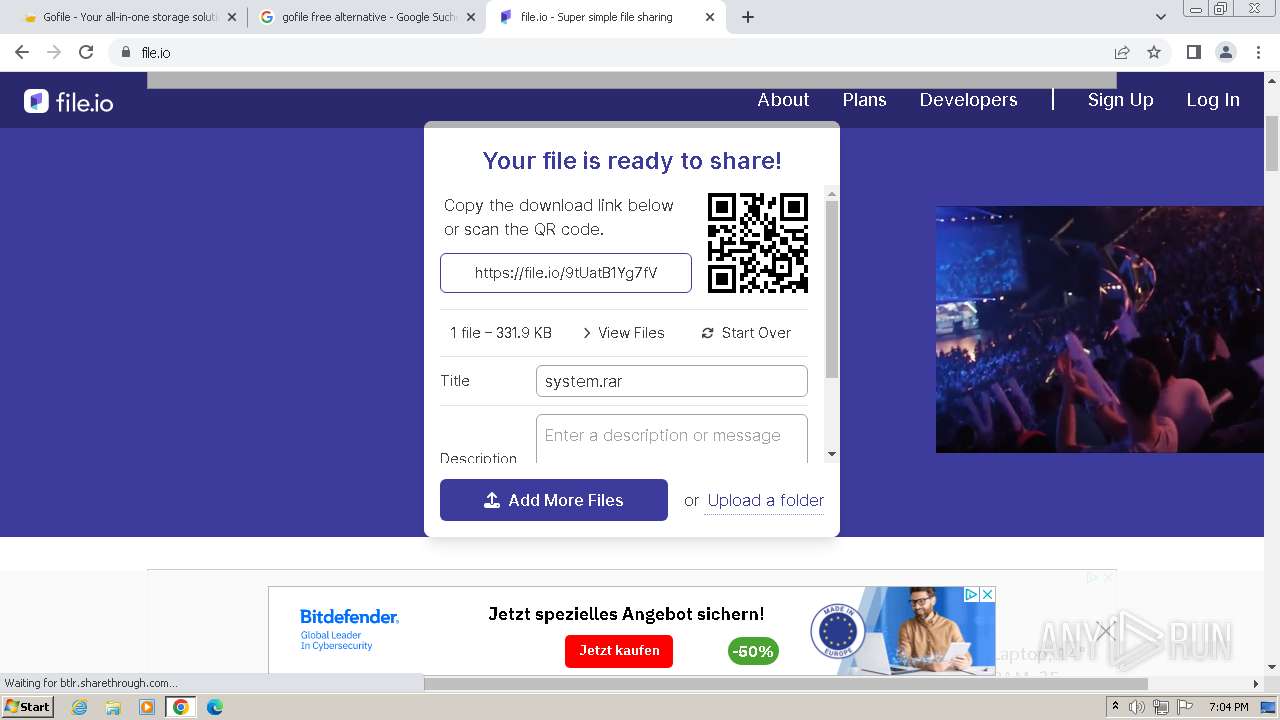Screen dimensions: 1280x720
Task: Show hidden tray icons arrow
Action: pyautogui.click(x=1115, y=707)
